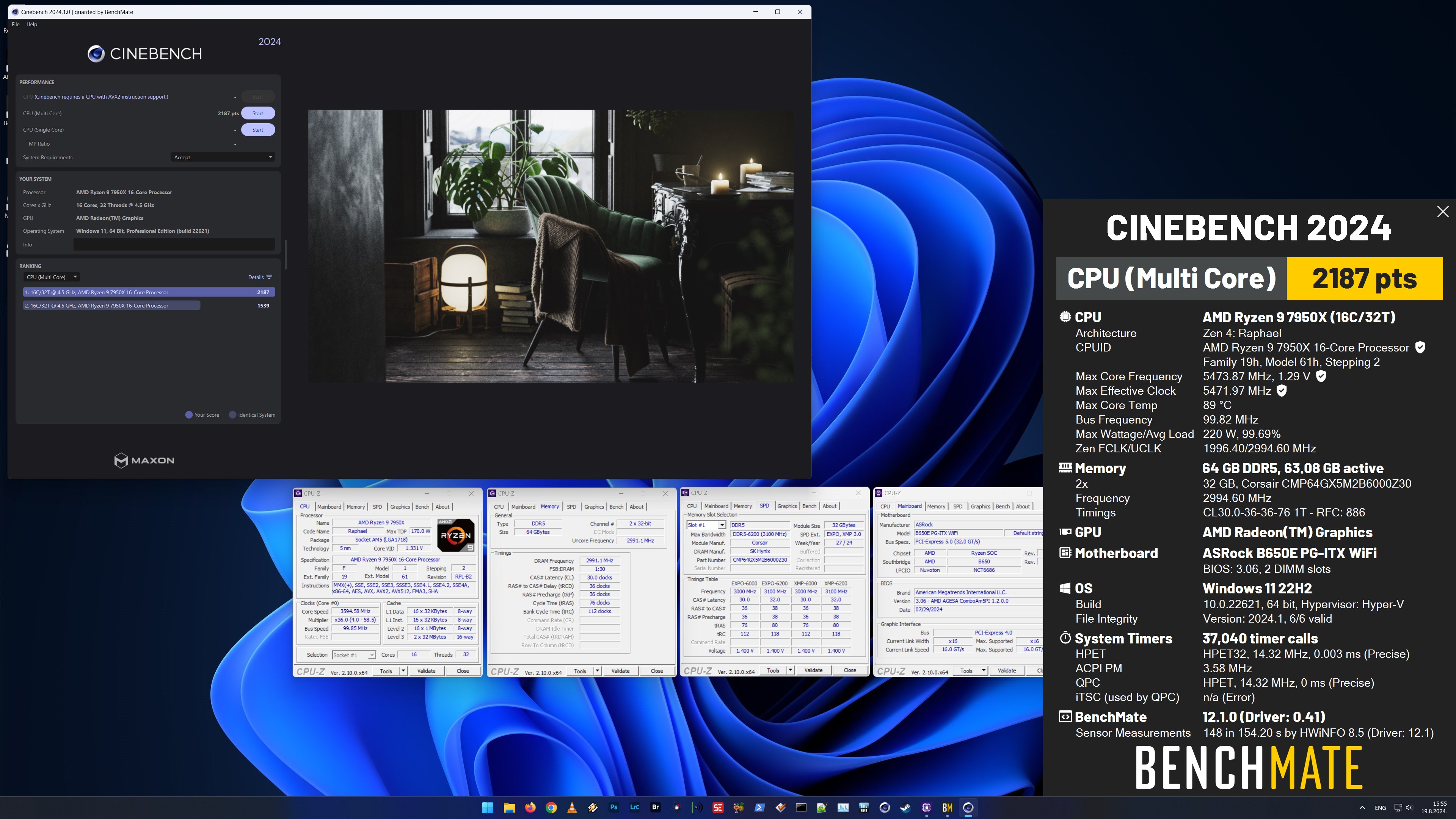Image resolution: width=1456 pixels, height=819 pixels.
Task: Click Validate in CPU-Z CPU window
Action: point(426,671)
